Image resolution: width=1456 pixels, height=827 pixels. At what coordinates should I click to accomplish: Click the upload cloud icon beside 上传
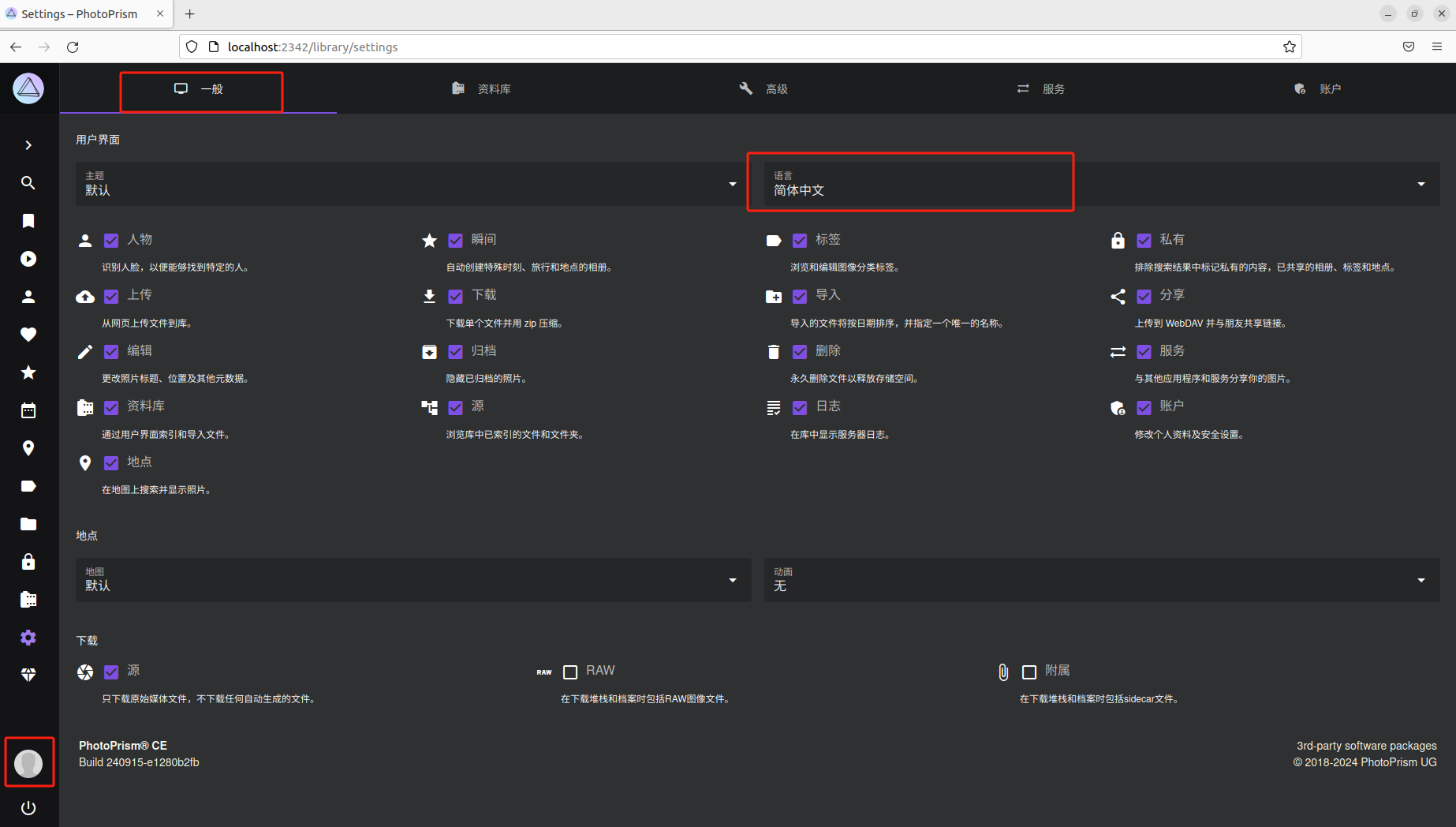click(85, 297)
